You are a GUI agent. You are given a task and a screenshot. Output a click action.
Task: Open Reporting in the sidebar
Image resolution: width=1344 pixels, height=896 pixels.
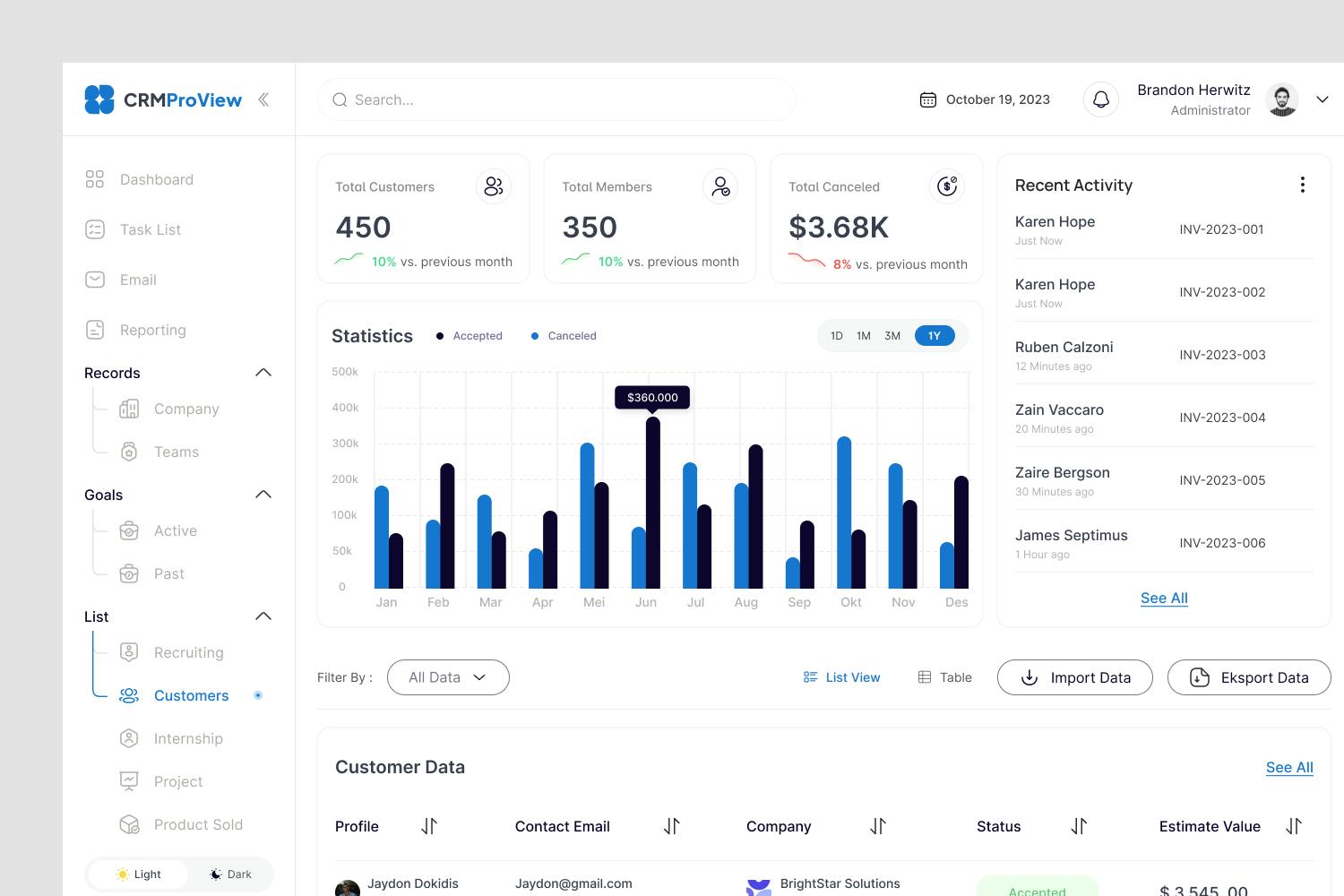pyautogui.click(x=135, y=330)
